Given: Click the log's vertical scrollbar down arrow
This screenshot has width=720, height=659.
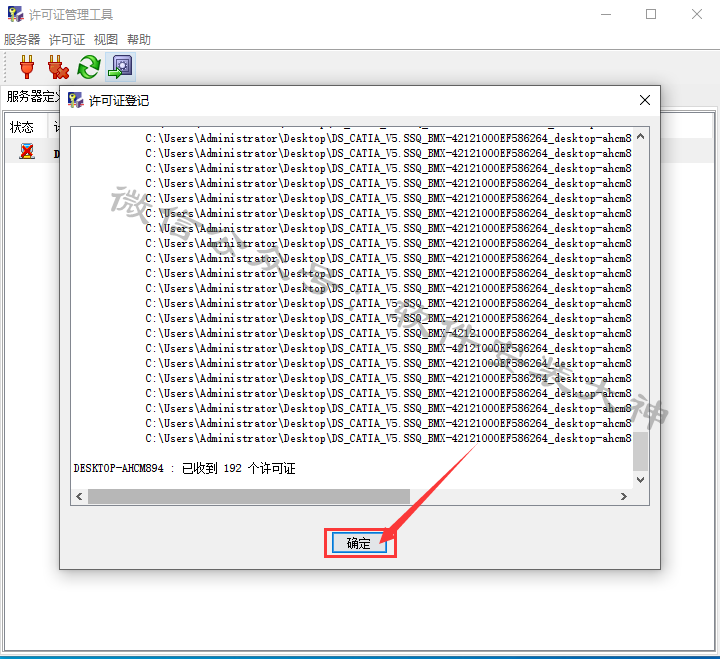Looking at the screenshot, I should 641,480.
